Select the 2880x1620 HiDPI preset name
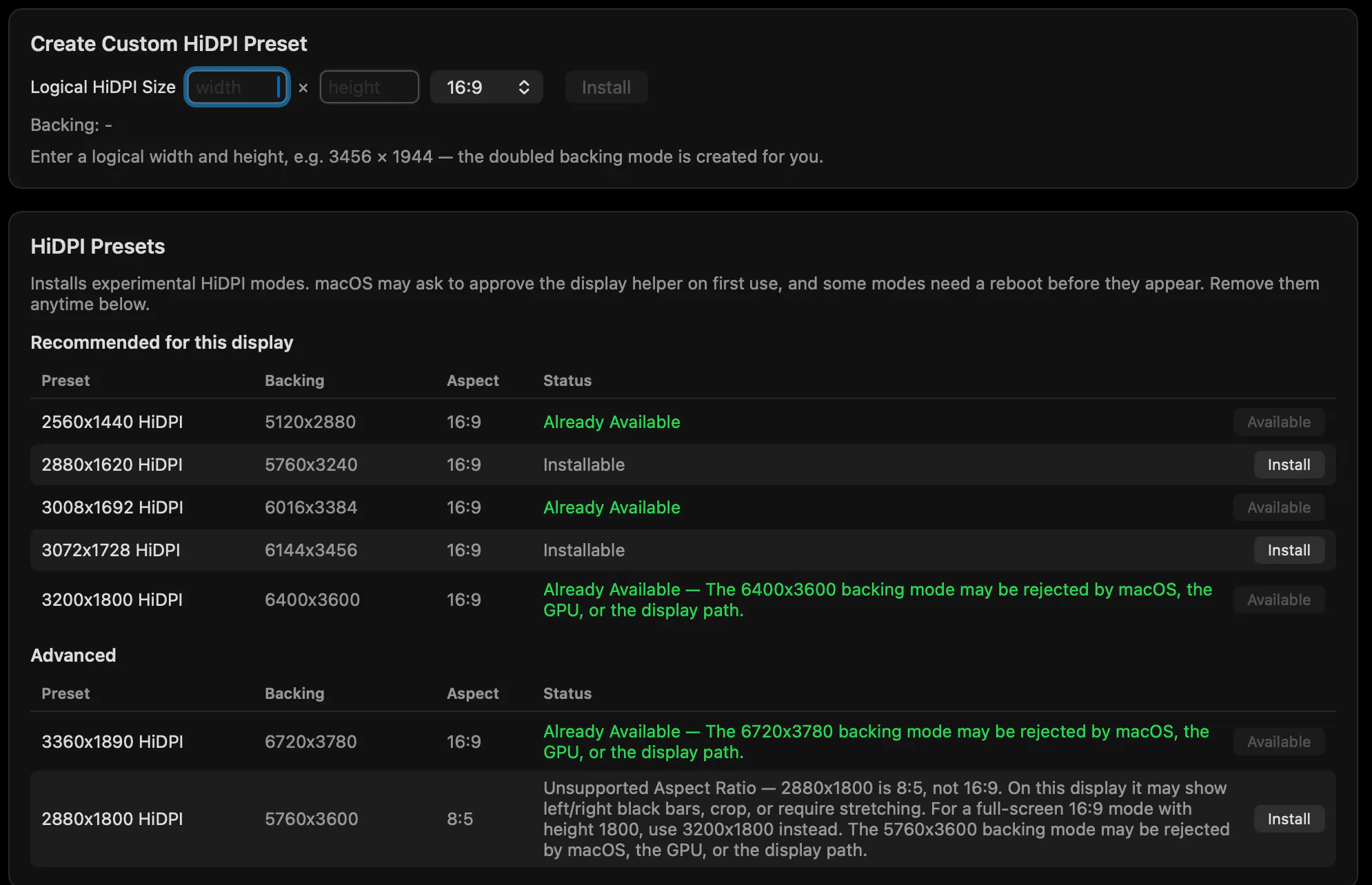1372x885 pixels. 112,465
